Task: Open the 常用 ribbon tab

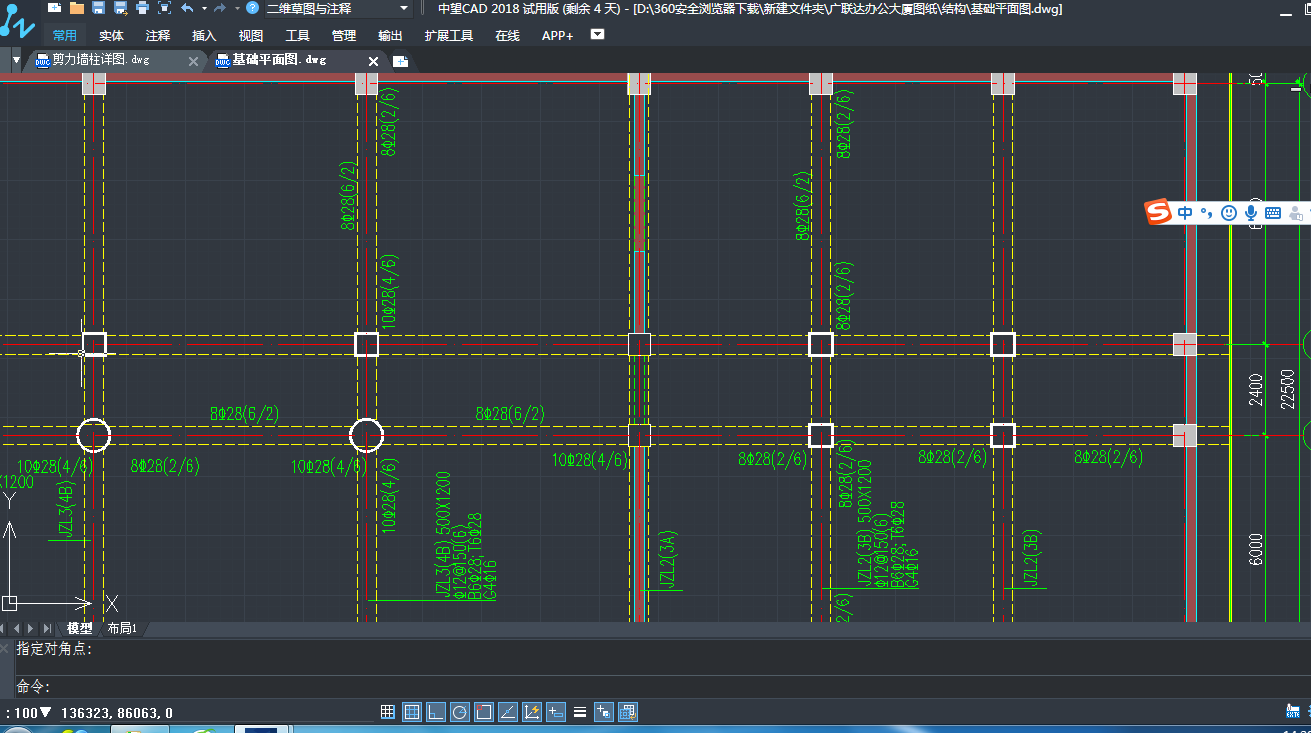Action: click(65, 35)
